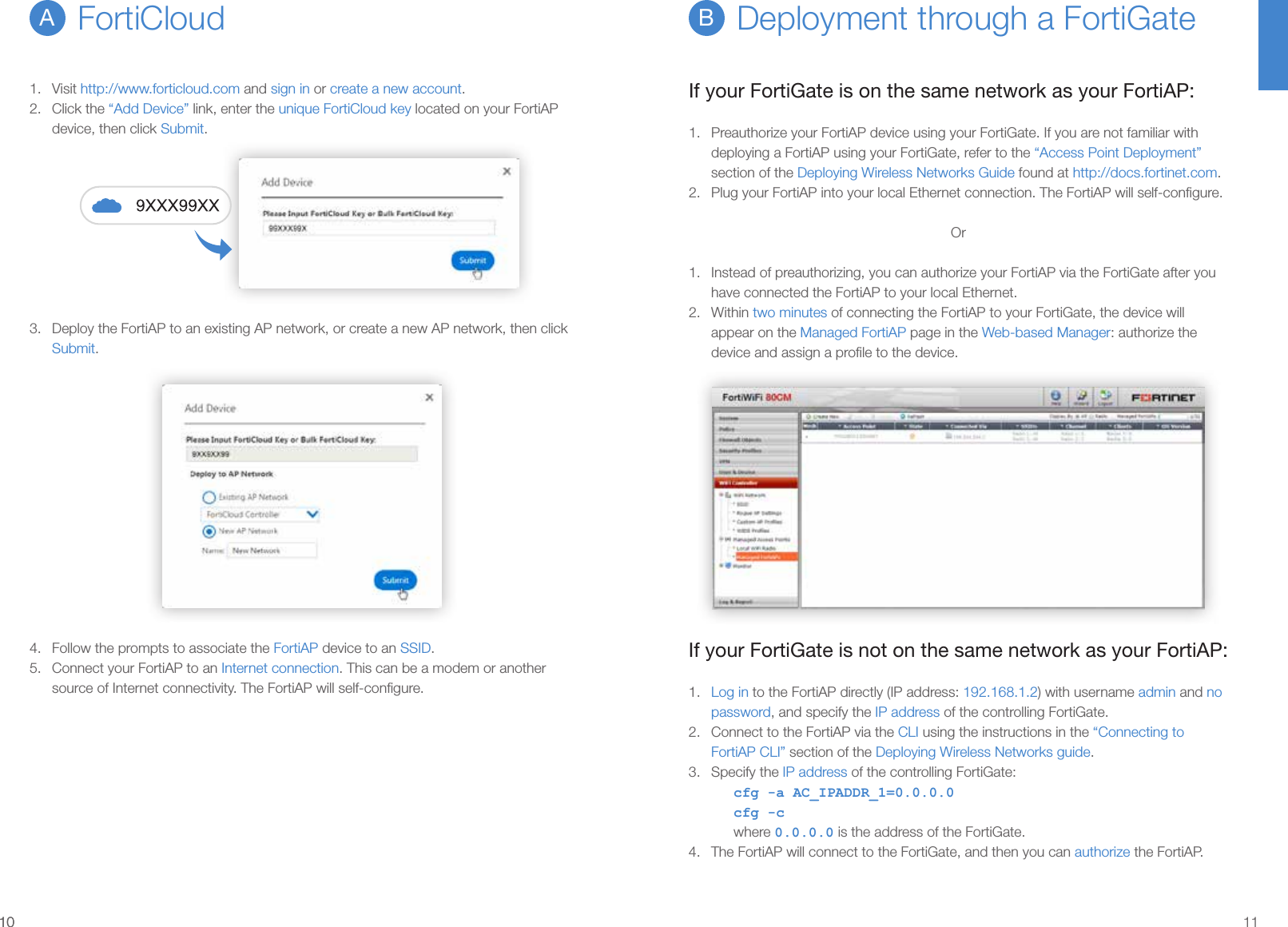Viewport: 1288px width, 927px height.
Task: Select the WiFi Controller sidebar menu
Action: tap(756, 483)
